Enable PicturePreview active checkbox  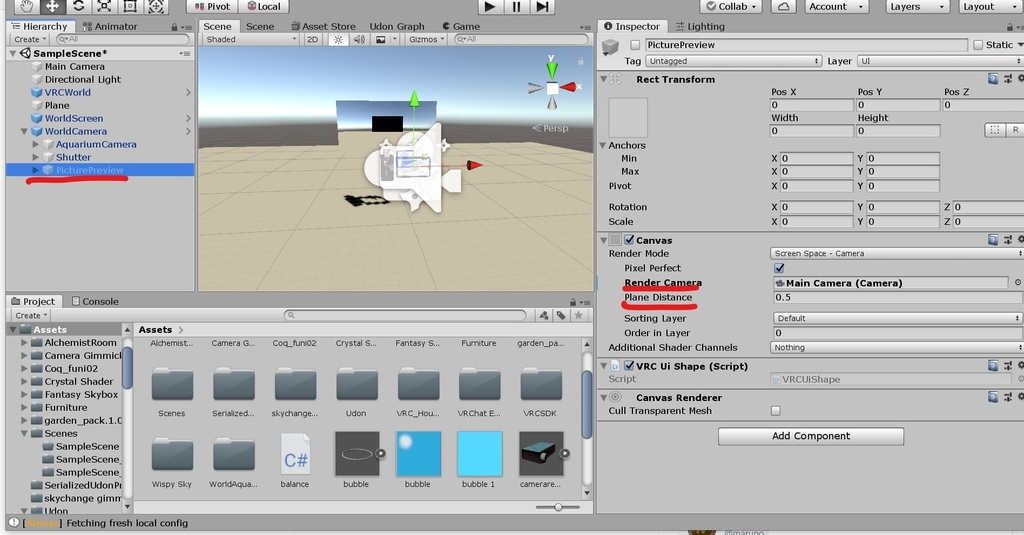(635, 45)
